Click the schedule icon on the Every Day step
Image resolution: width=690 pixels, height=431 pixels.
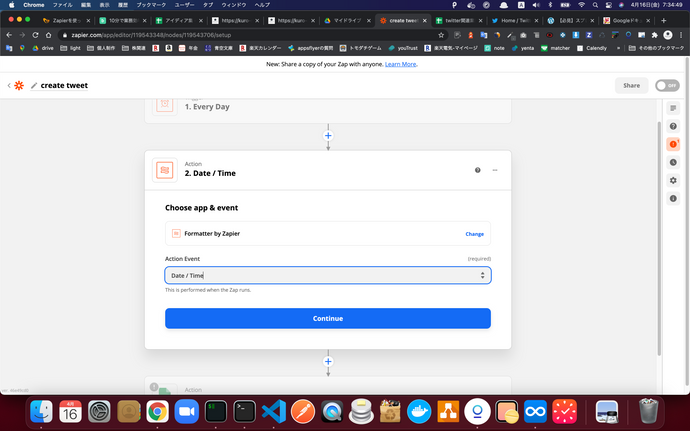click(165, 104)
